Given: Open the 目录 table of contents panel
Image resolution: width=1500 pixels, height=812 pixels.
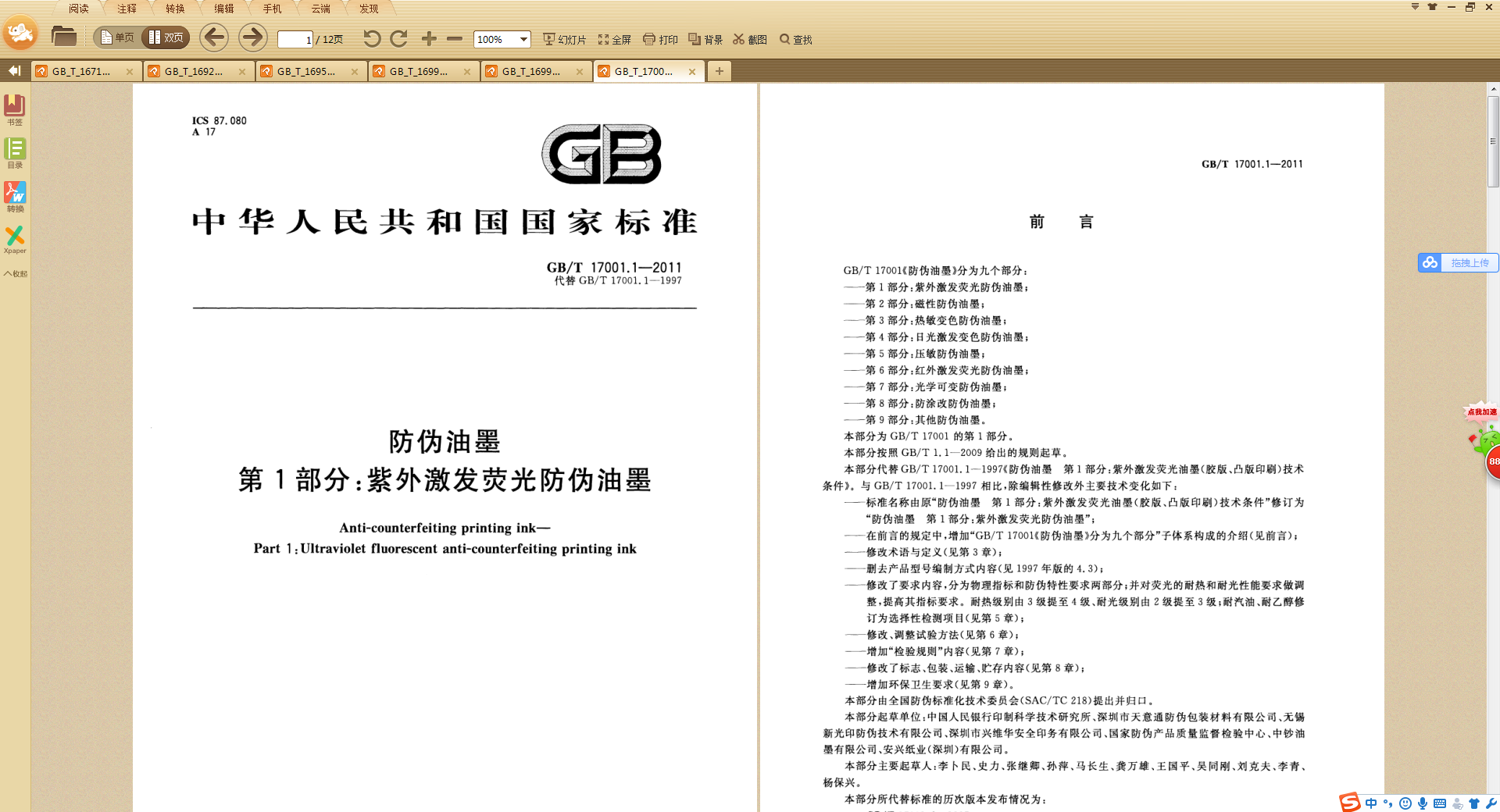Looking at the screenshot, I should (x=15, y=152).
